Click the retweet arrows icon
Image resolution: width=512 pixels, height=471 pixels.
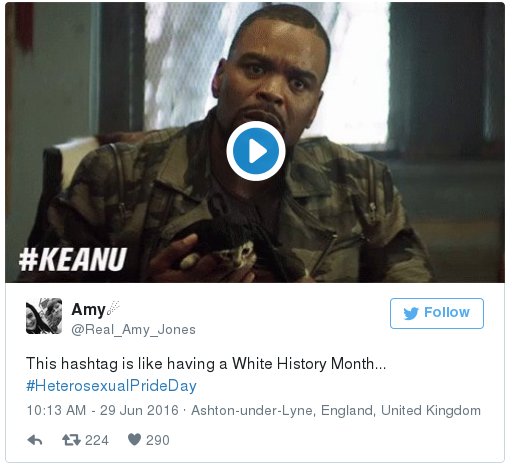tap(71, 440)
